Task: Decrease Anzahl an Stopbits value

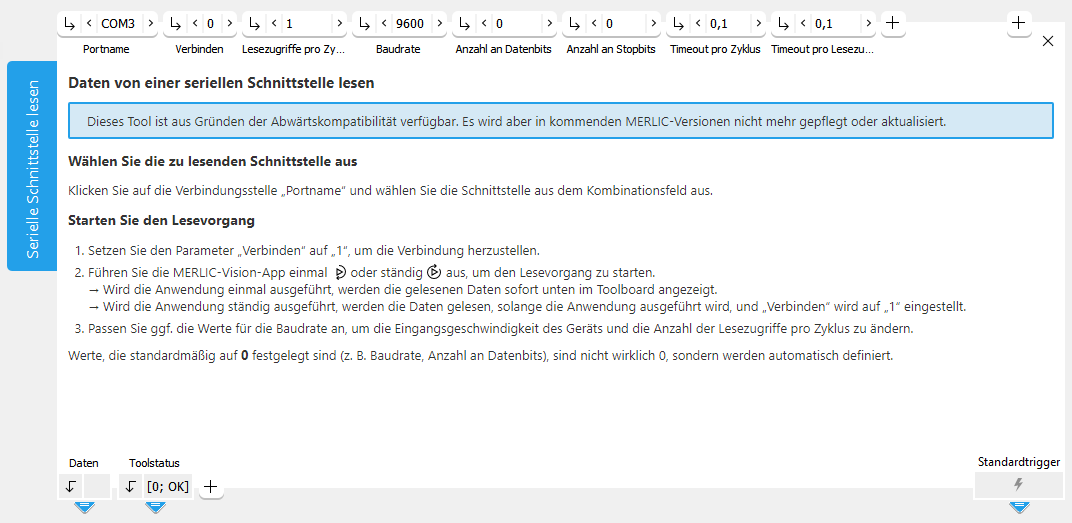Action: [x=593, y=23]
